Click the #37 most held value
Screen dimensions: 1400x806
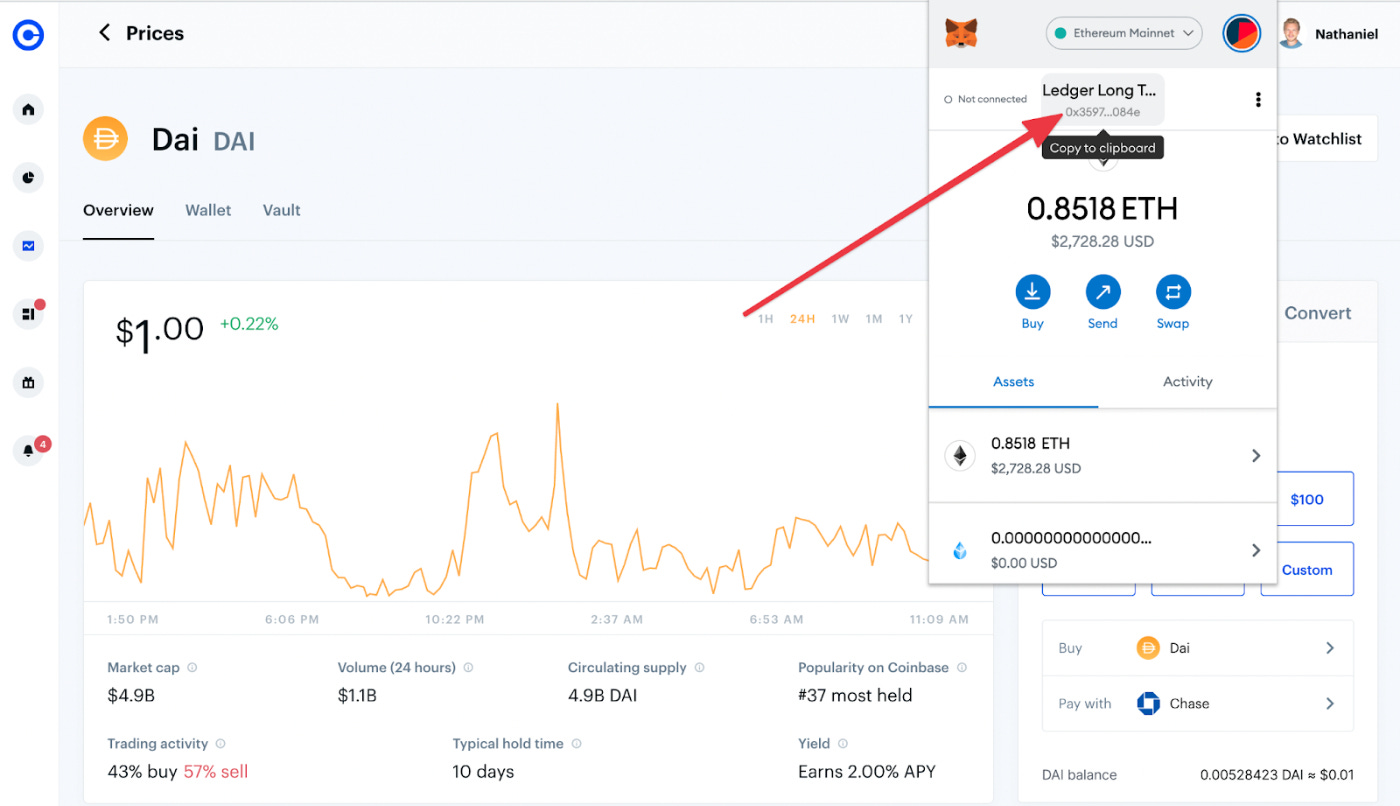tap(855, 695)
